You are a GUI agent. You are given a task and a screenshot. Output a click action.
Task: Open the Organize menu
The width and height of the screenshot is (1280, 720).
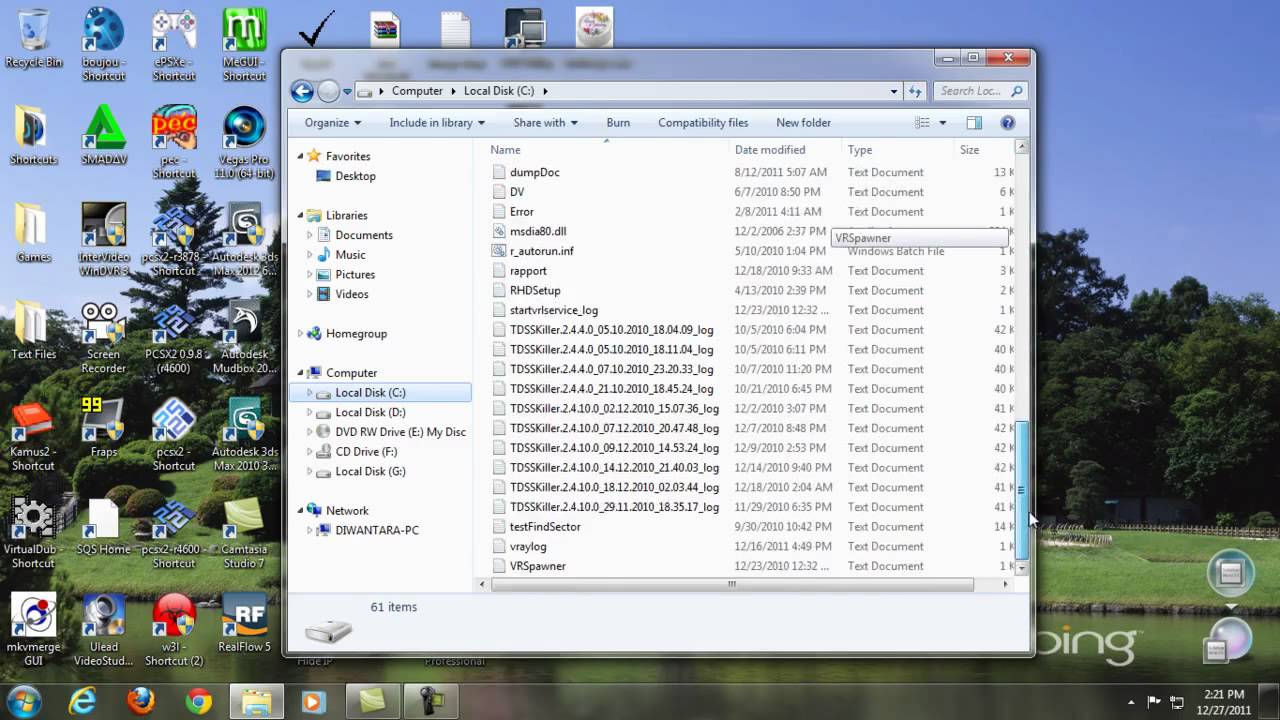(x=333, y=123)
